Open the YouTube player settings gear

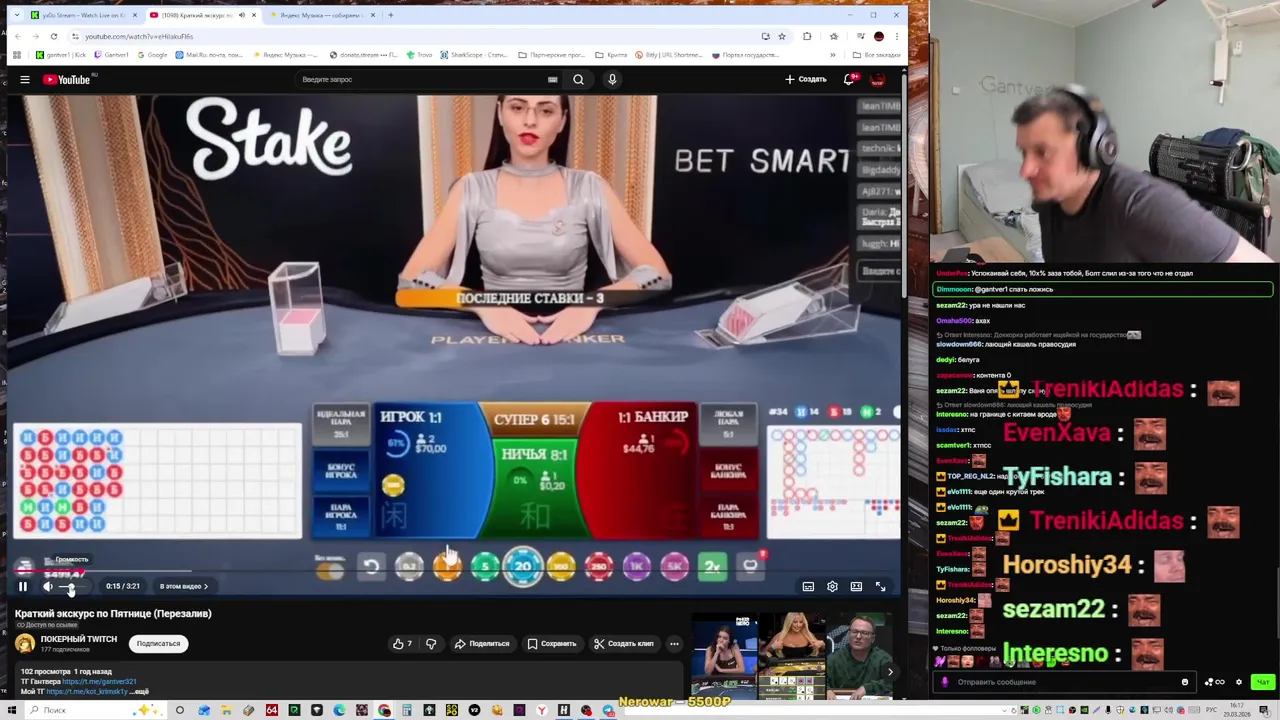point(832,587)
